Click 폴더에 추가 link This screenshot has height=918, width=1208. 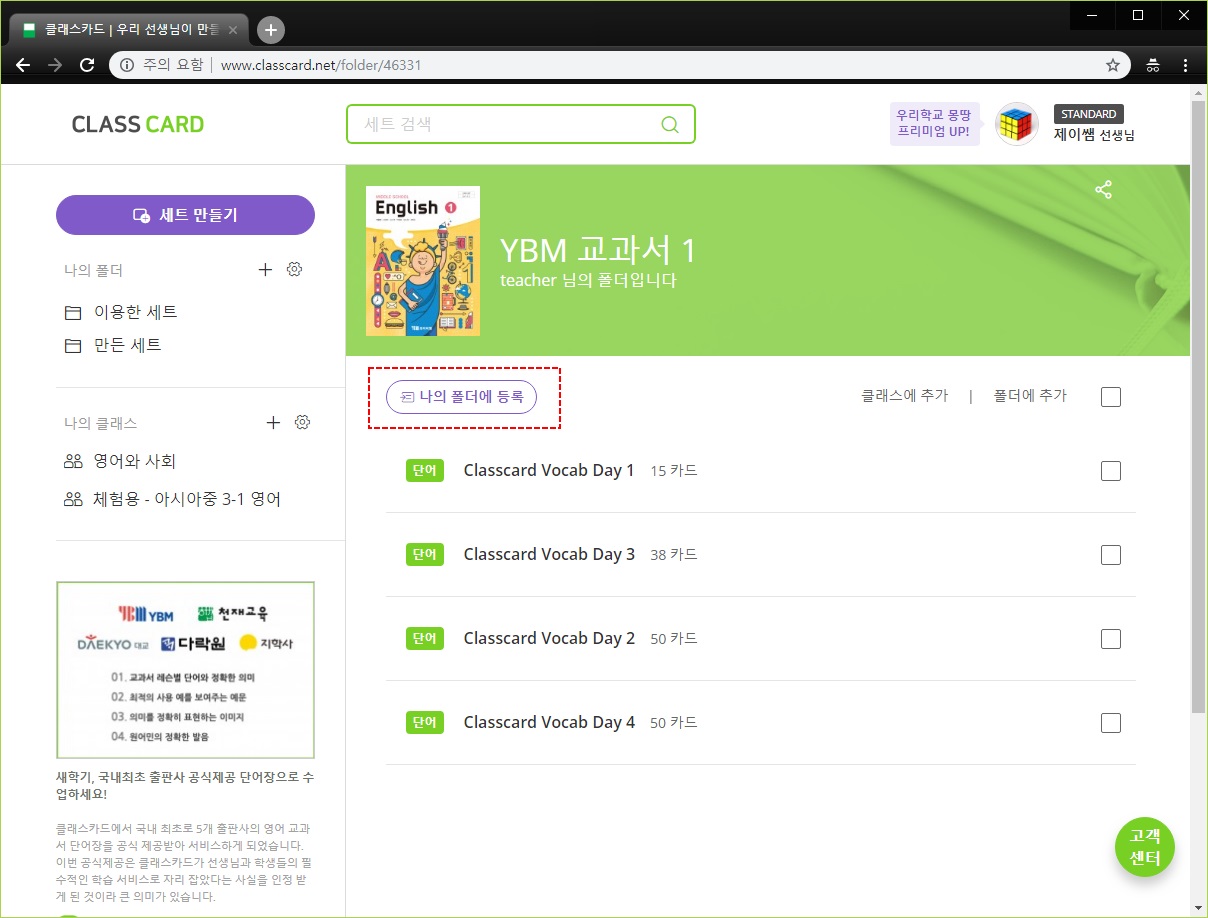pyautogui.click(x=1030, y=396)
